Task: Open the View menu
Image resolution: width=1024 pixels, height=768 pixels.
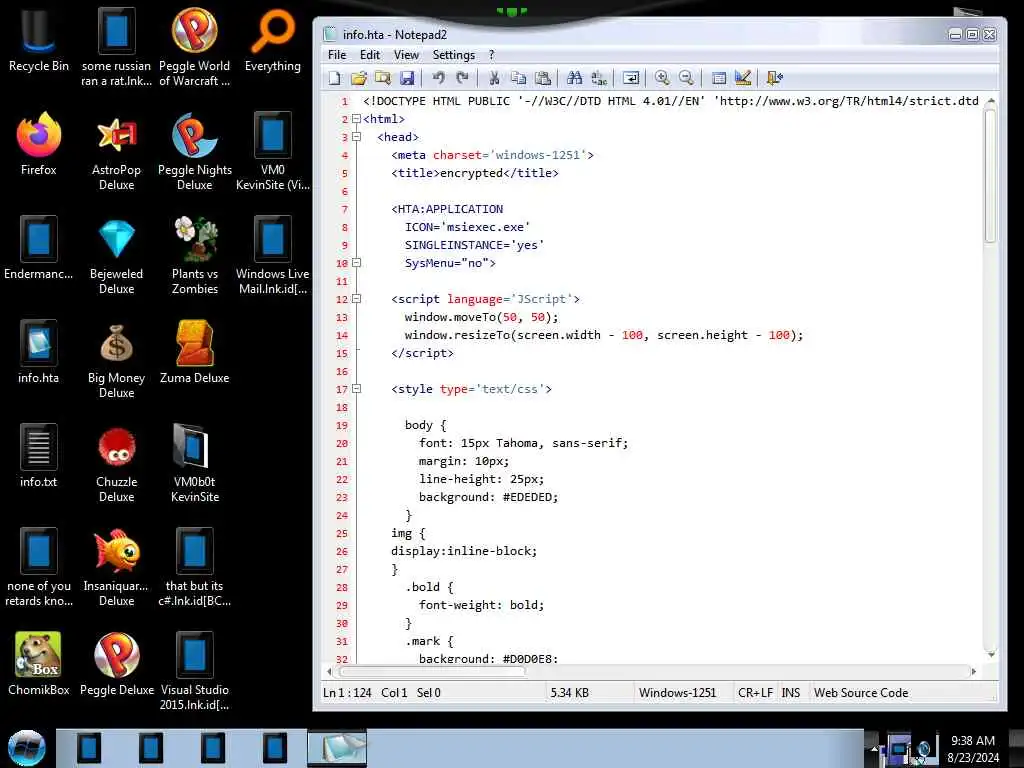Action: (406, 55)
